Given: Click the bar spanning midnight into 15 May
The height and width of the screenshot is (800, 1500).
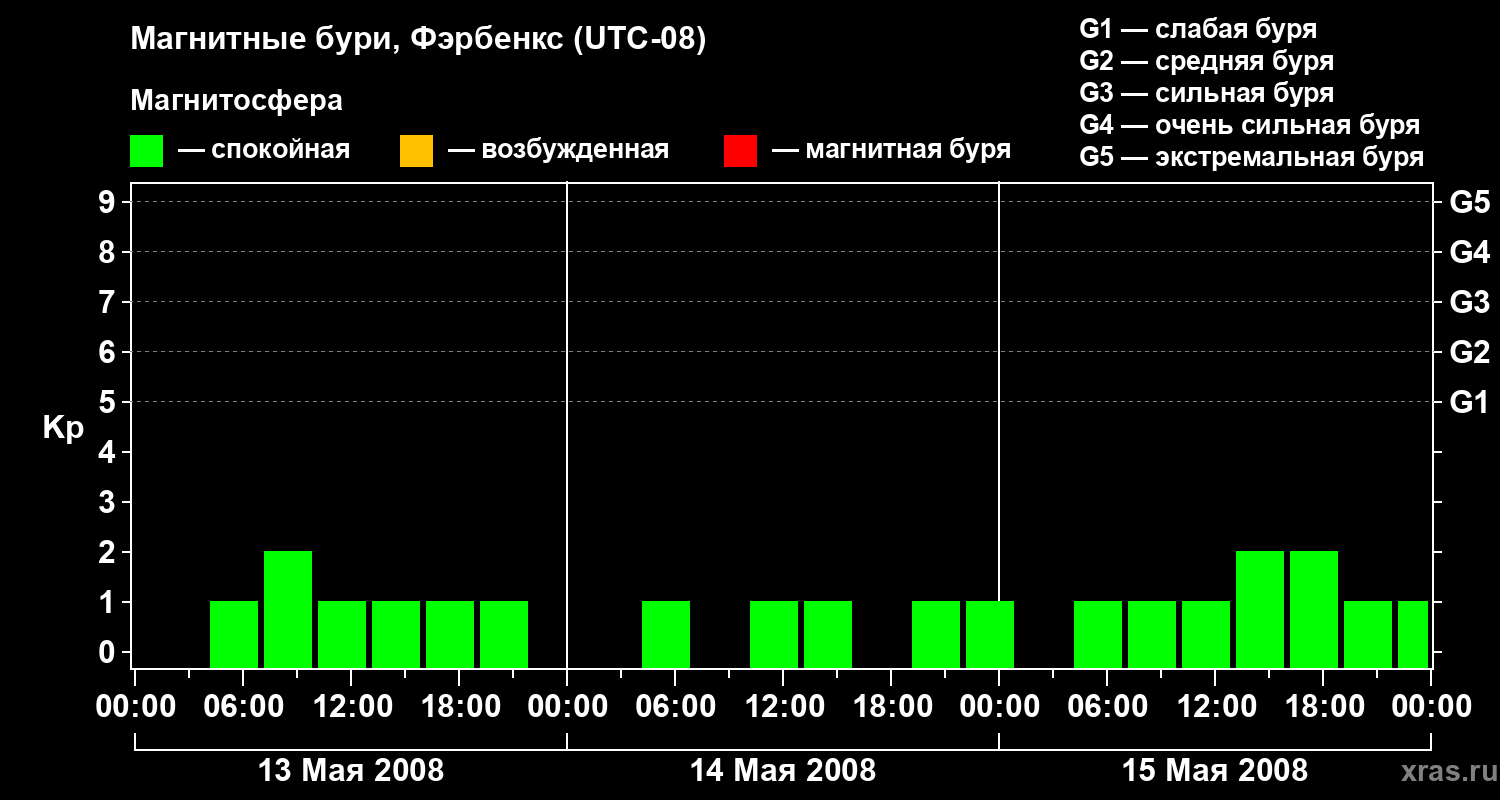Looking at the screenshot, I should coord(990,634).
